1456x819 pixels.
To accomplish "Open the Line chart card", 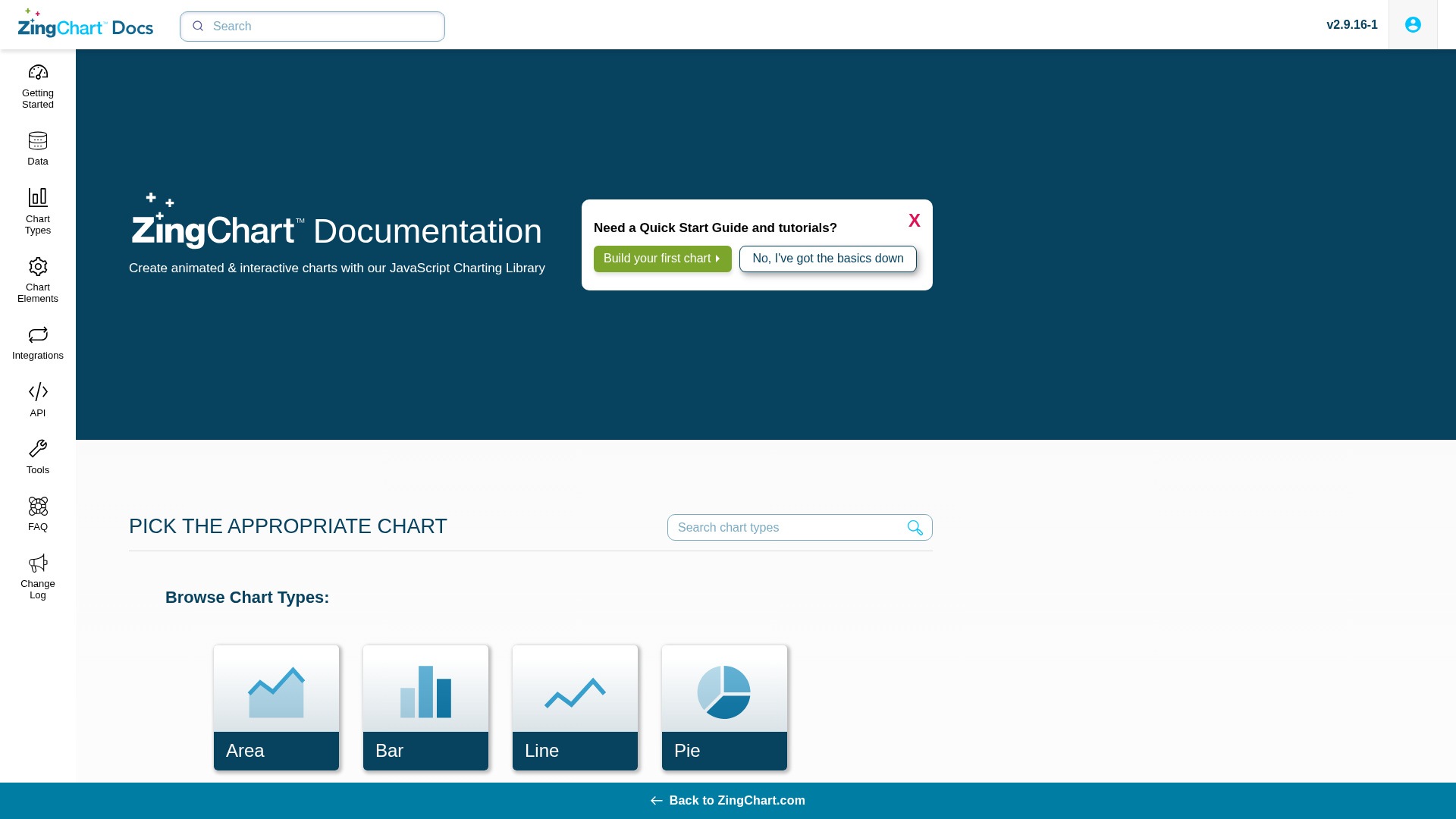I will pos(575,708).
